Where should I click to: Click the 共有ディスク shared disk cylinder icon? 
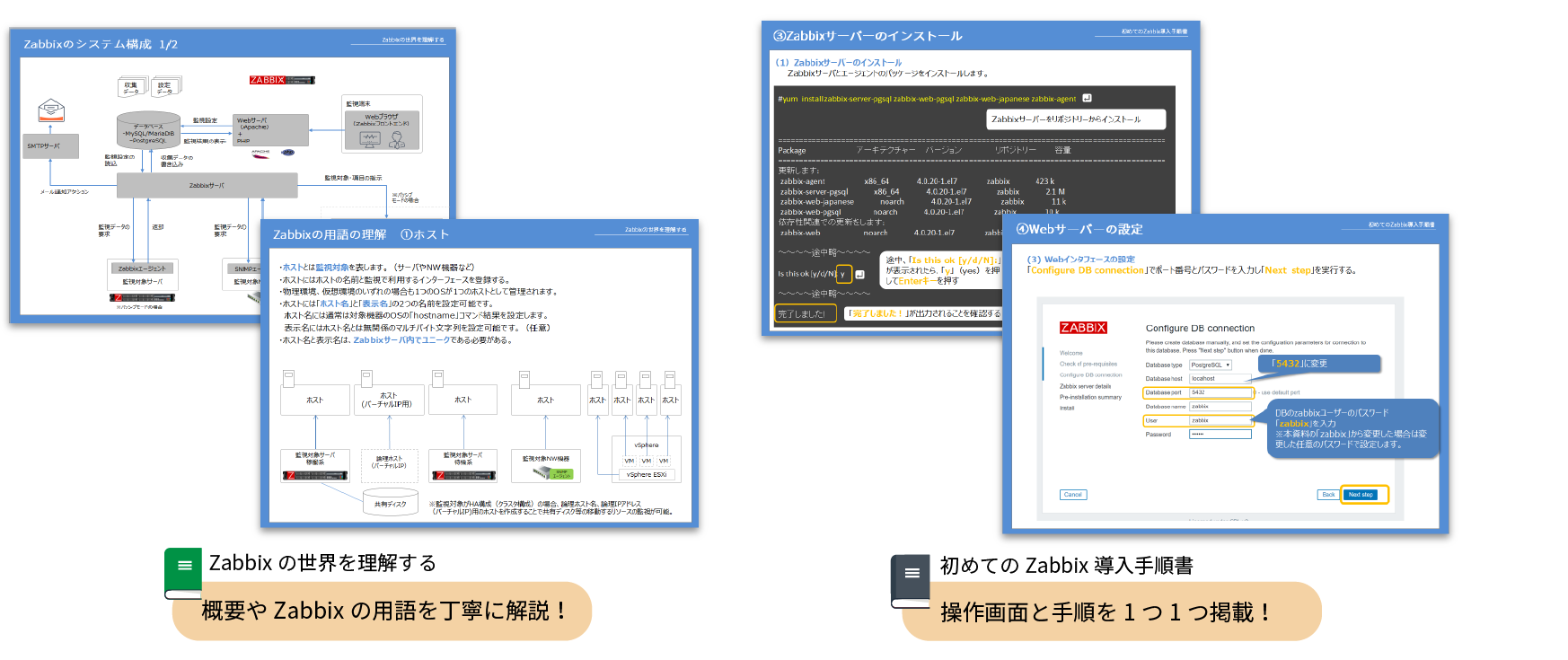point(391,503)
